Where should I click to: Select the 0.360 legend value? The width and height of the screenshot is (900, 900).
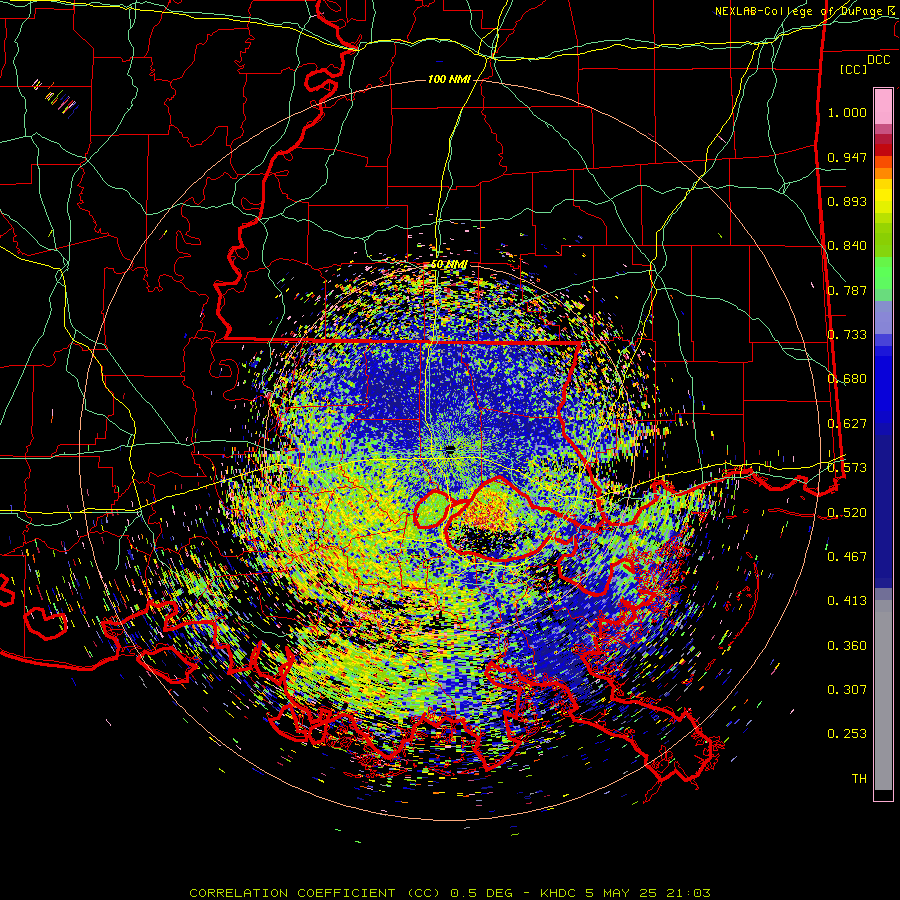click(847, 646)
